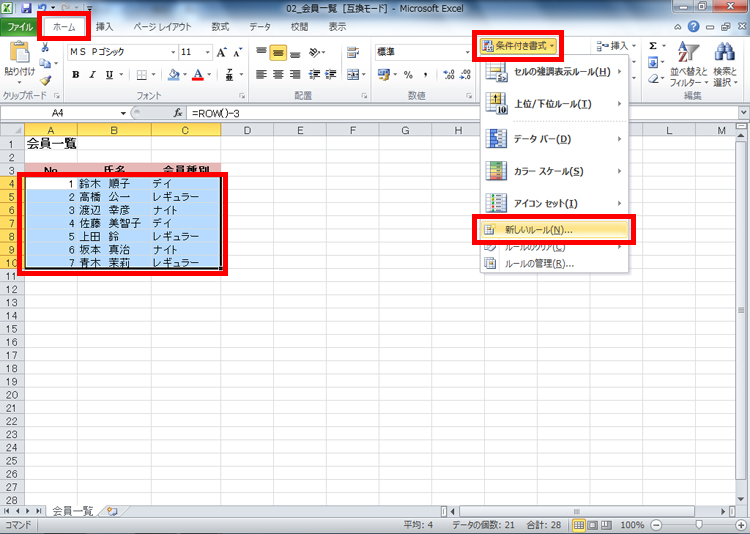Screen dimensions: 750x534
Task: Click the 挿入 cells button
Action: 617,46
